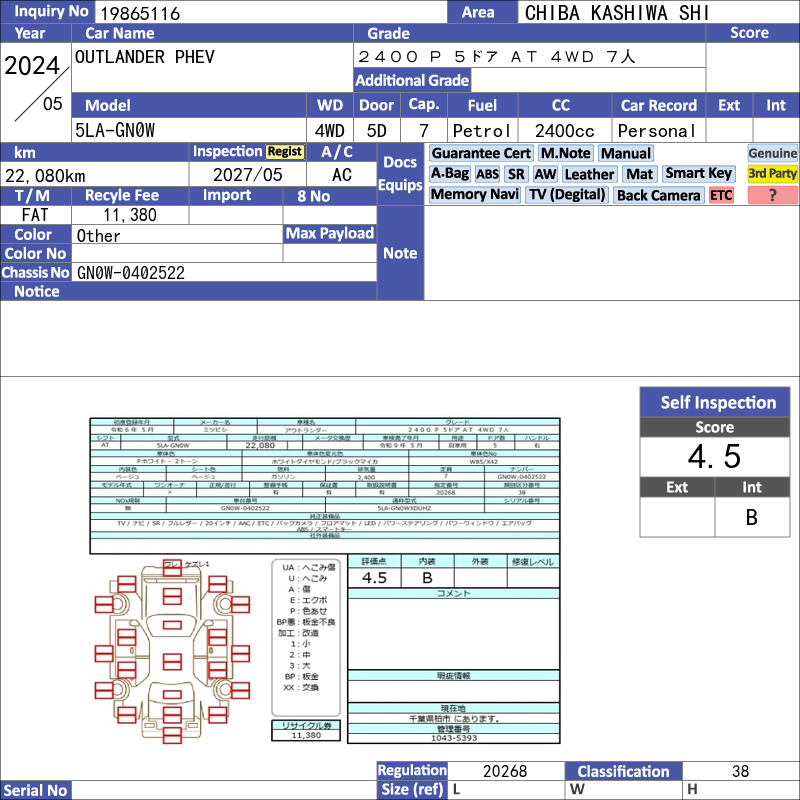Click the Mat equipment badge
Screen dimensions: 800x800
point(639,174)
